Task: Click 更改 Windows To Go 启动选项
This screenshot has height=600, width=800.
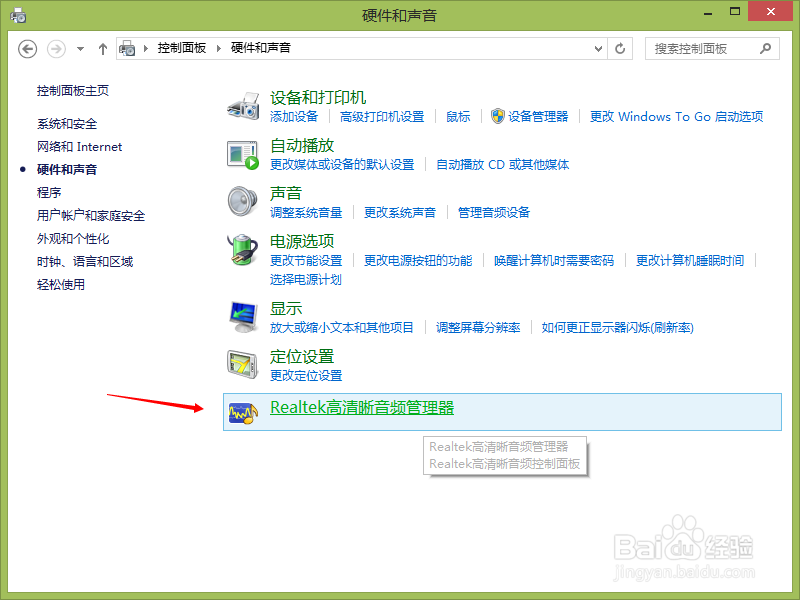Action: (677, 116)
